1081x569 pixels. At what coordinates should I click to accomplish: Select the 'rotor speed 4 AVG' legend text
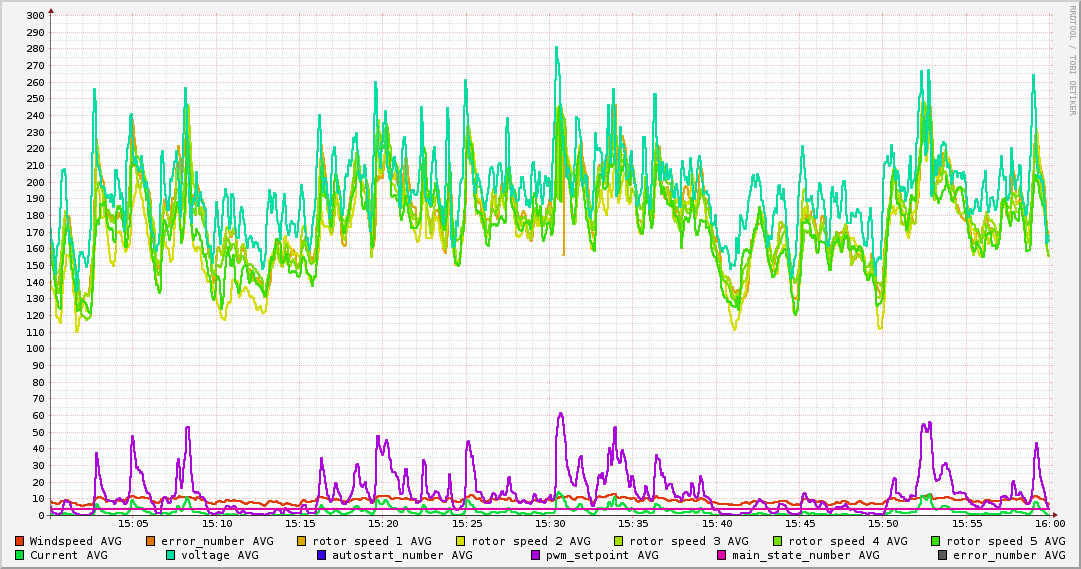pos(848,541)
